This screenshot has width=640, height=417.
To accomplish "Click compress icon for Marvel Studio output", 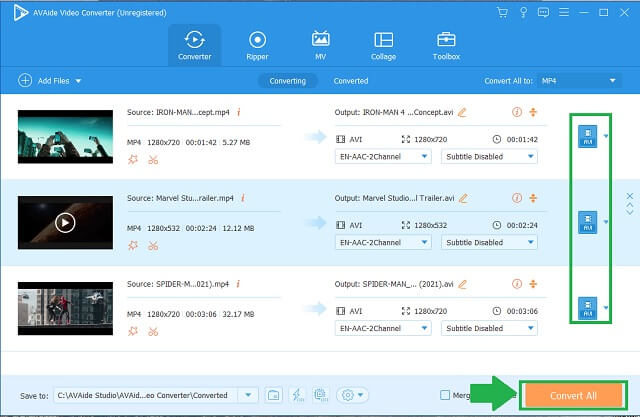I will 533,198.
